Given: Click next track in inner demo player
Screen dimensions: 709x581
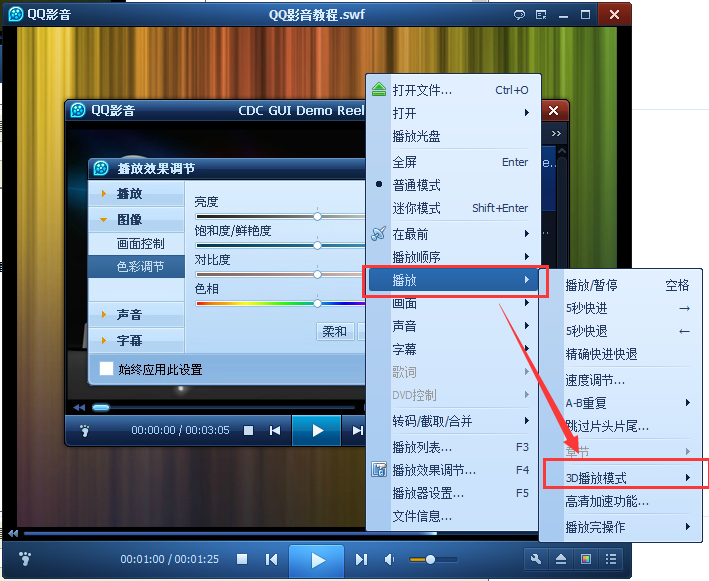Looking at the screenshot, I should (358, 430).
